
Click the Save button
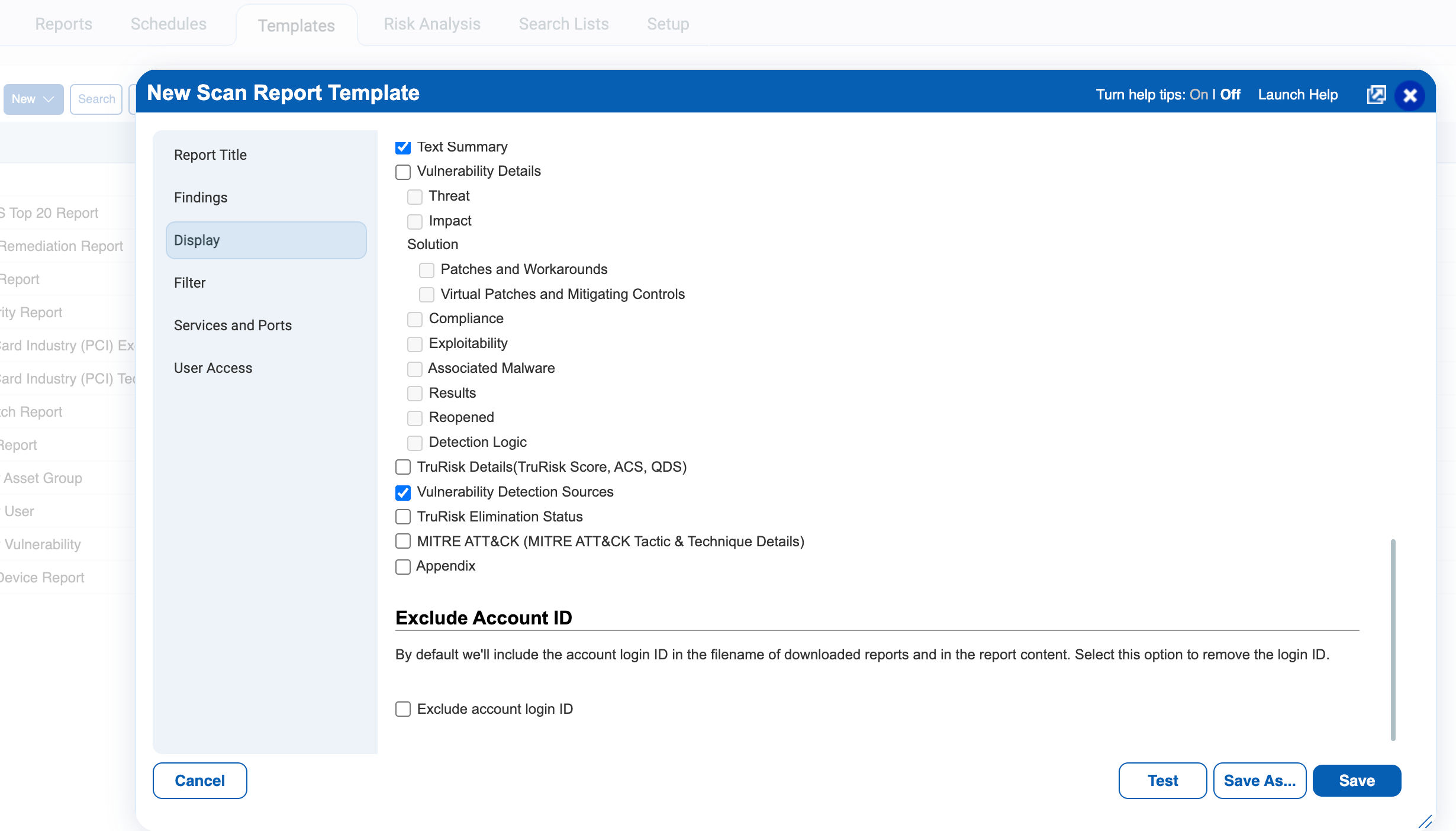click(1357, 781)
